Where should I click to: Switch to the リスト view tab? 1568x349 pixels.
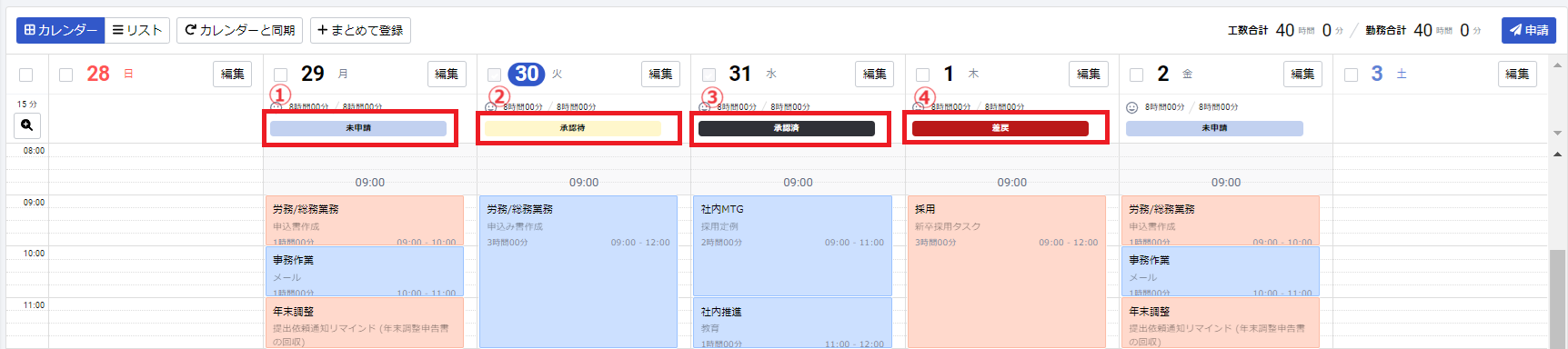coord(137,30)
